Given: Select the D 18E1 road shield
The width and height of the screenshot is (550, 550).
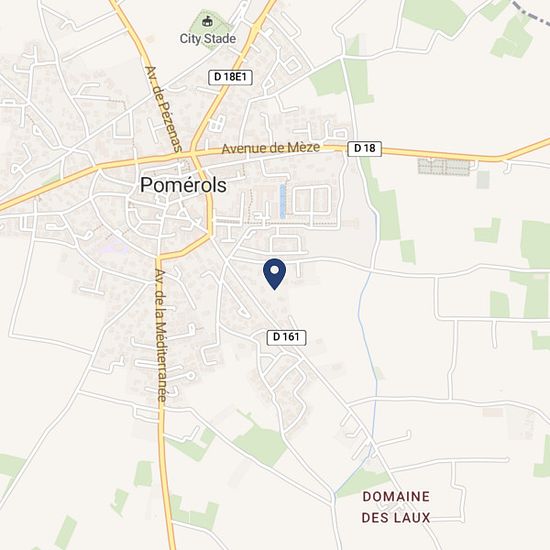Looking at the screenshot, I should pos(230,77).
